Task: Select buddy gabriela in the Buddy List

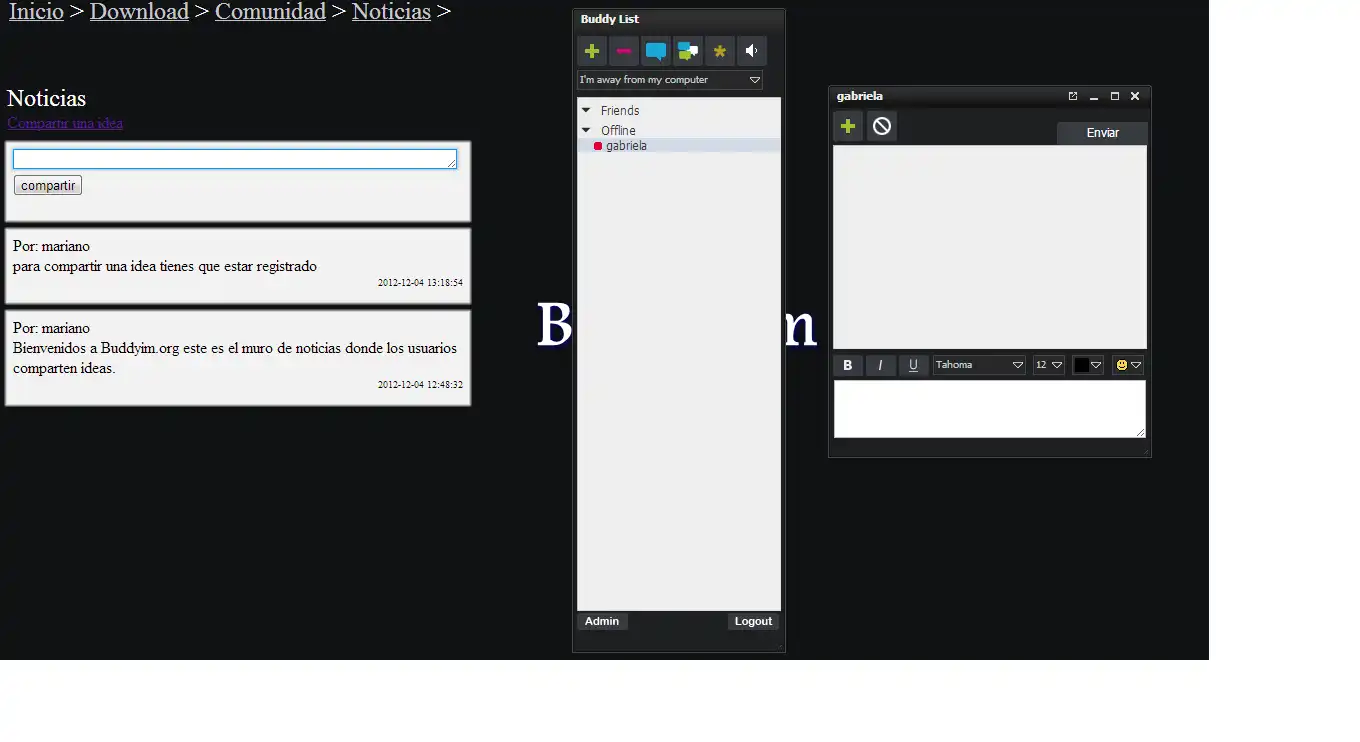Action: click(679, 146)
